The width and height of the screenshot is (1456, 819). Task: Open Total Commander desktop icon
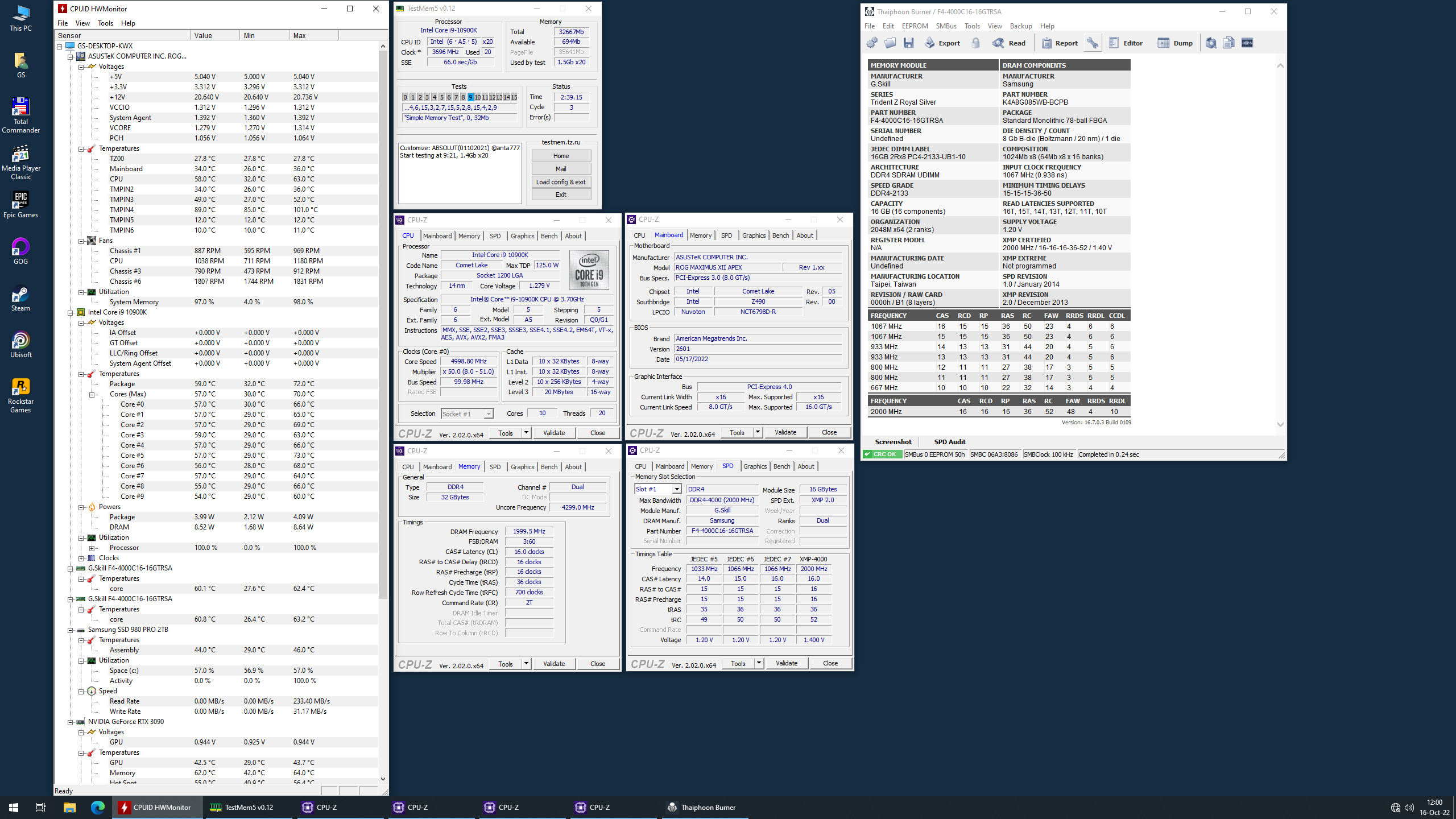(20, 115)
